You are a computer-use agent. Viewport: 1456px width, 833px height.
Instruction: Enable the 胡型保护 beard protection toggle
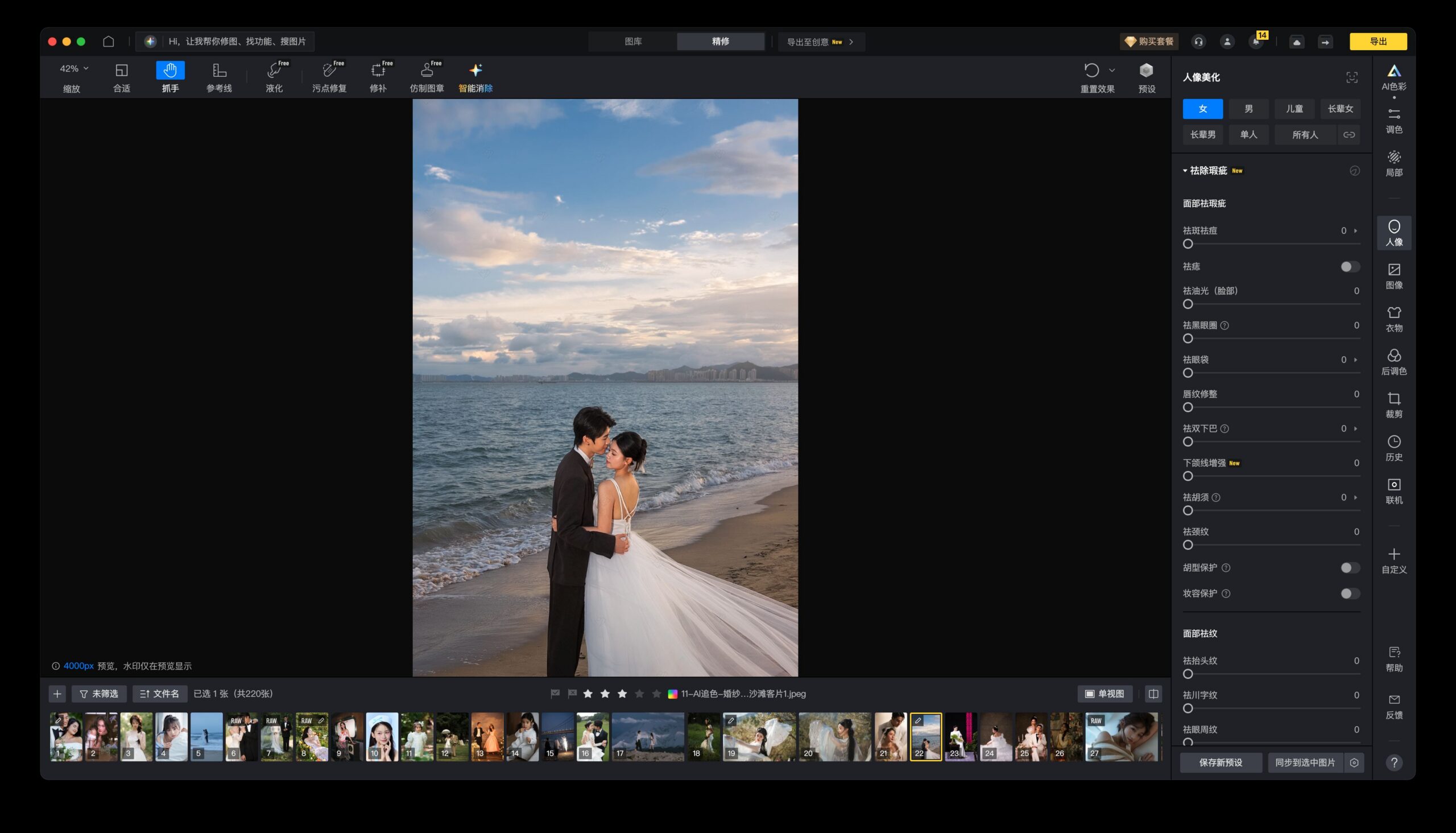[x=1350, y=567]
